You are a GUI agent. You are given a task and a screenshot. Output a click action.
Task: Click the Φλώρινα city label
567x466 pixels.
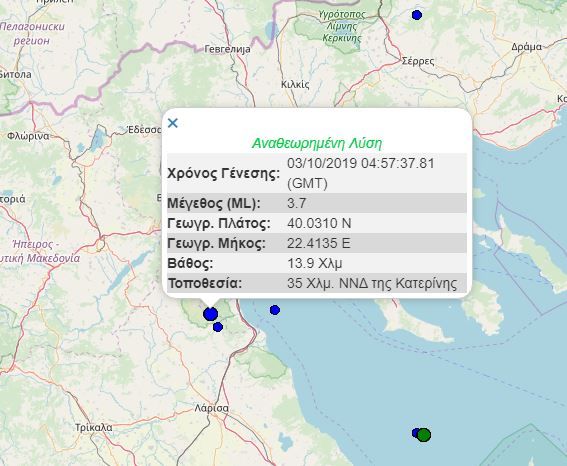[x=28, y=136]
